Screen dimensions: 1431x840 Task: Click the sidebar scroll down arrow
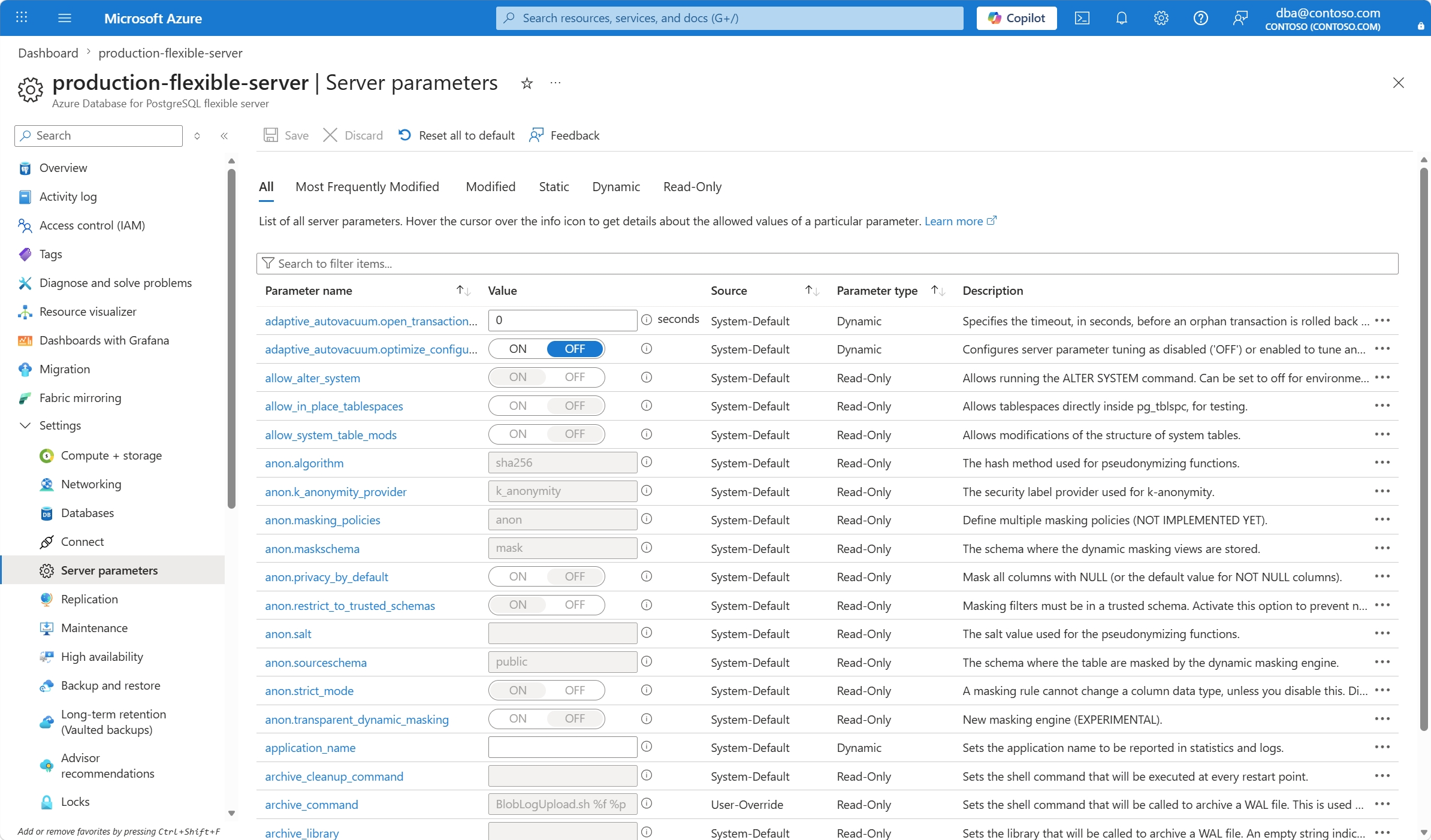(x=231, y=813)
